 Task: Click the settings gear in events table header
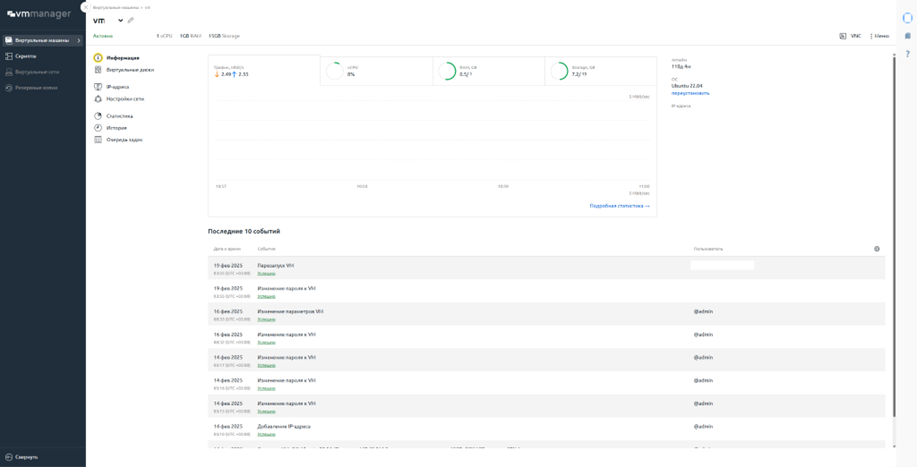click(877, 249)
